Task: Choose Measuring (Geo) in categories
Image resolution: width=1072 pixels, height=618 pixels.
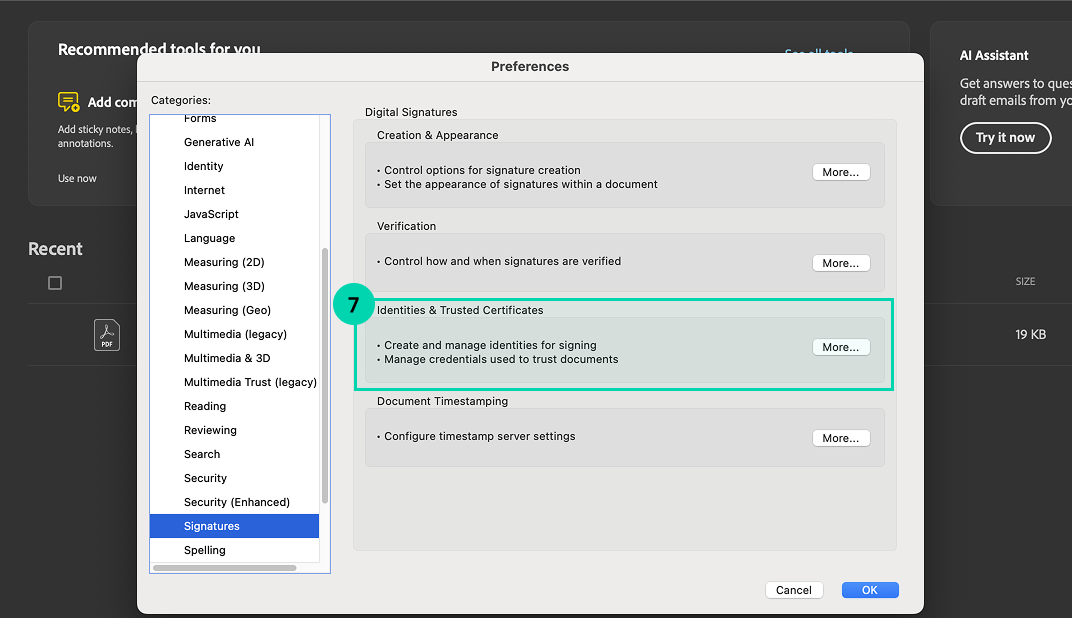Action: point(227,310)
